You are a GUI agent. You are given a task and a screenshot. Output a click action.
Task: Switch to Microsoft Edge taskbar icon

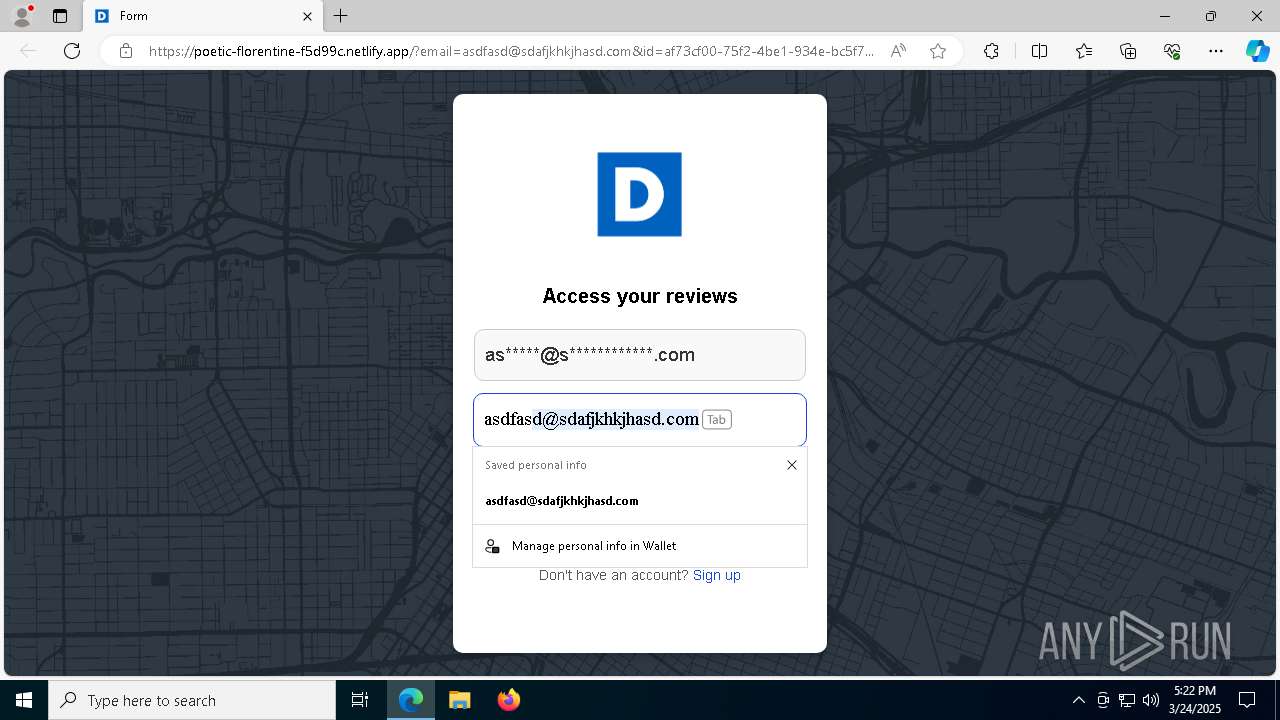click(411, 700)
